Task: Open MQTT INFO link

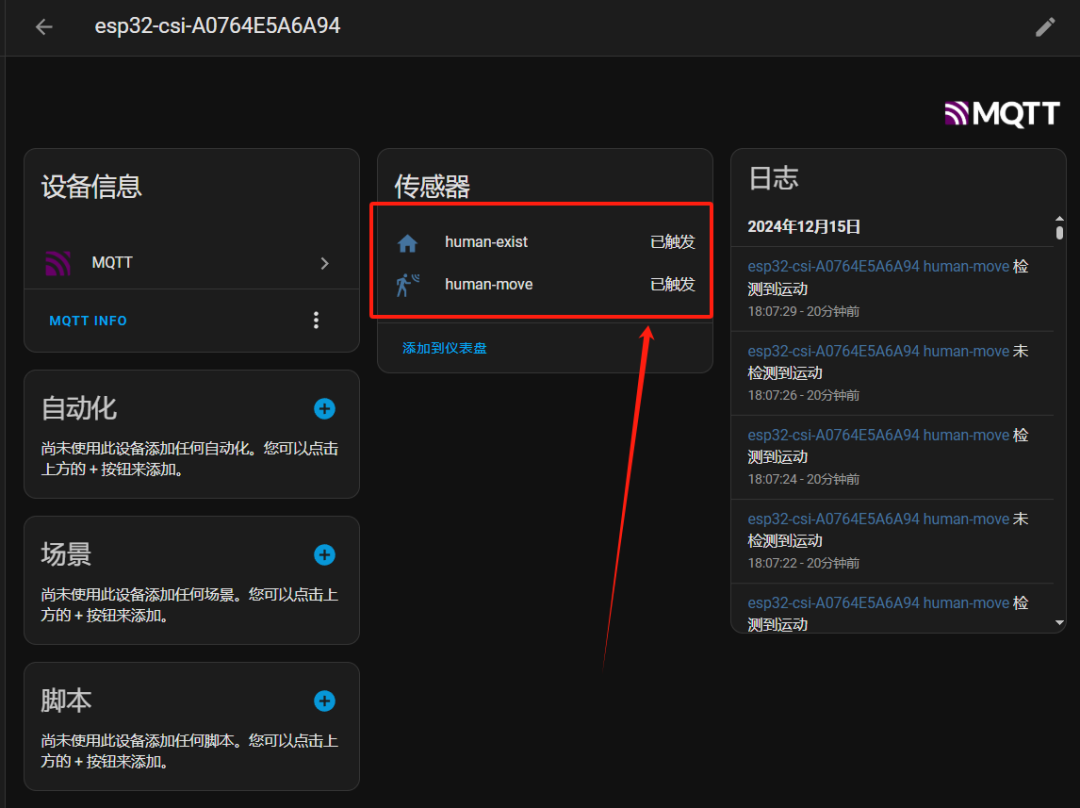Action: point(88,320)
